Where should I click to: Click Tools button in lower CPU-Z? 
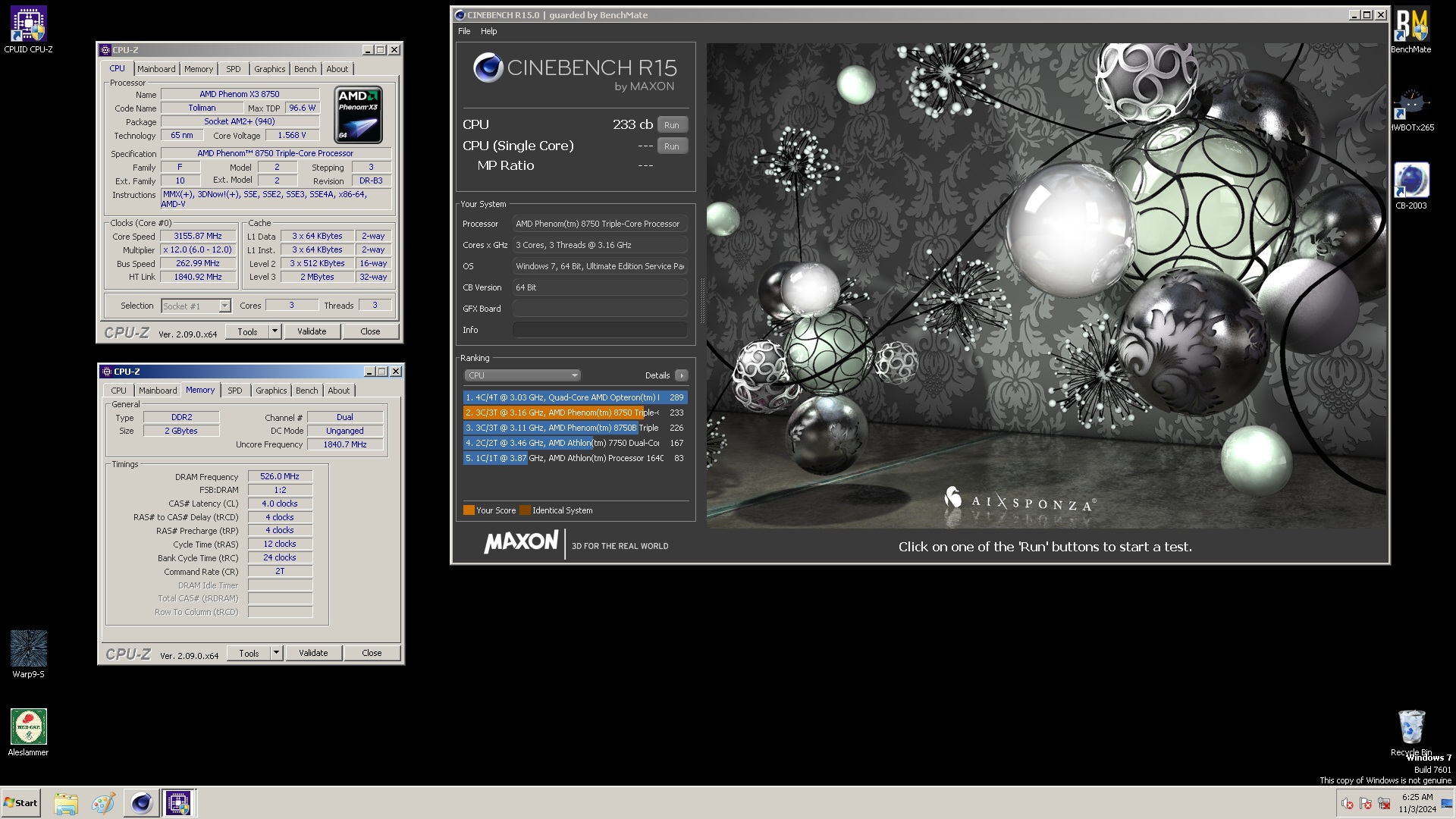point(249,654)
